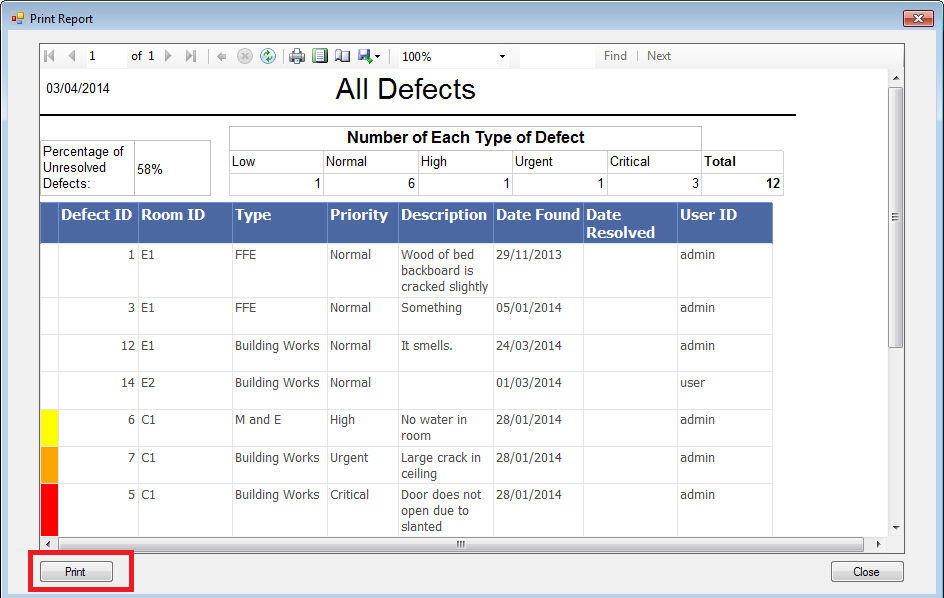Image resolution: width=944 pixels, height=598 pixels.
Task: Open page setup
Action: pyautogui.click(x=343, y=57)
